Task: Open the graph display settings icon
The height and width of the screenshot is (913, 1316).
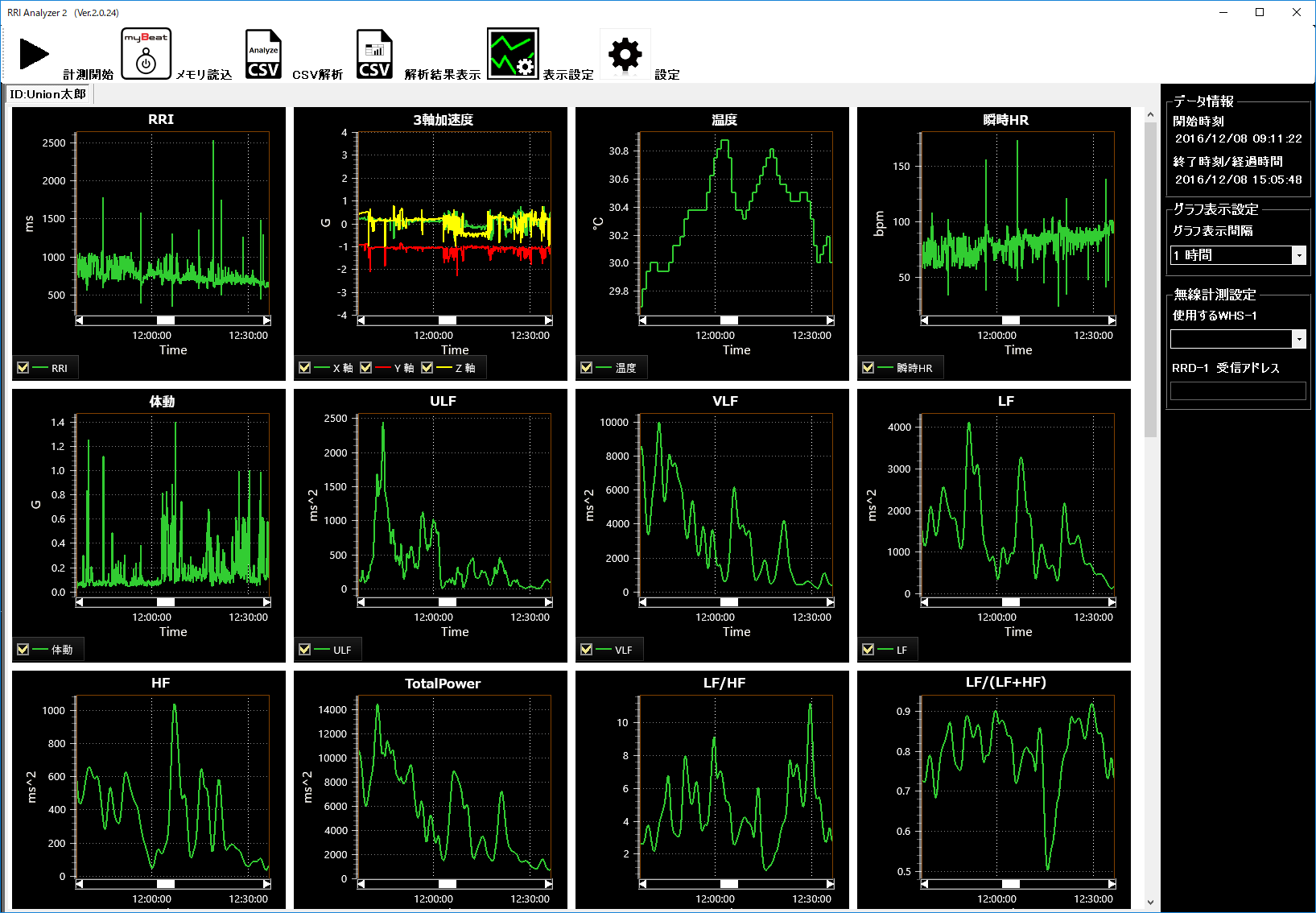Action: [513, 54]
